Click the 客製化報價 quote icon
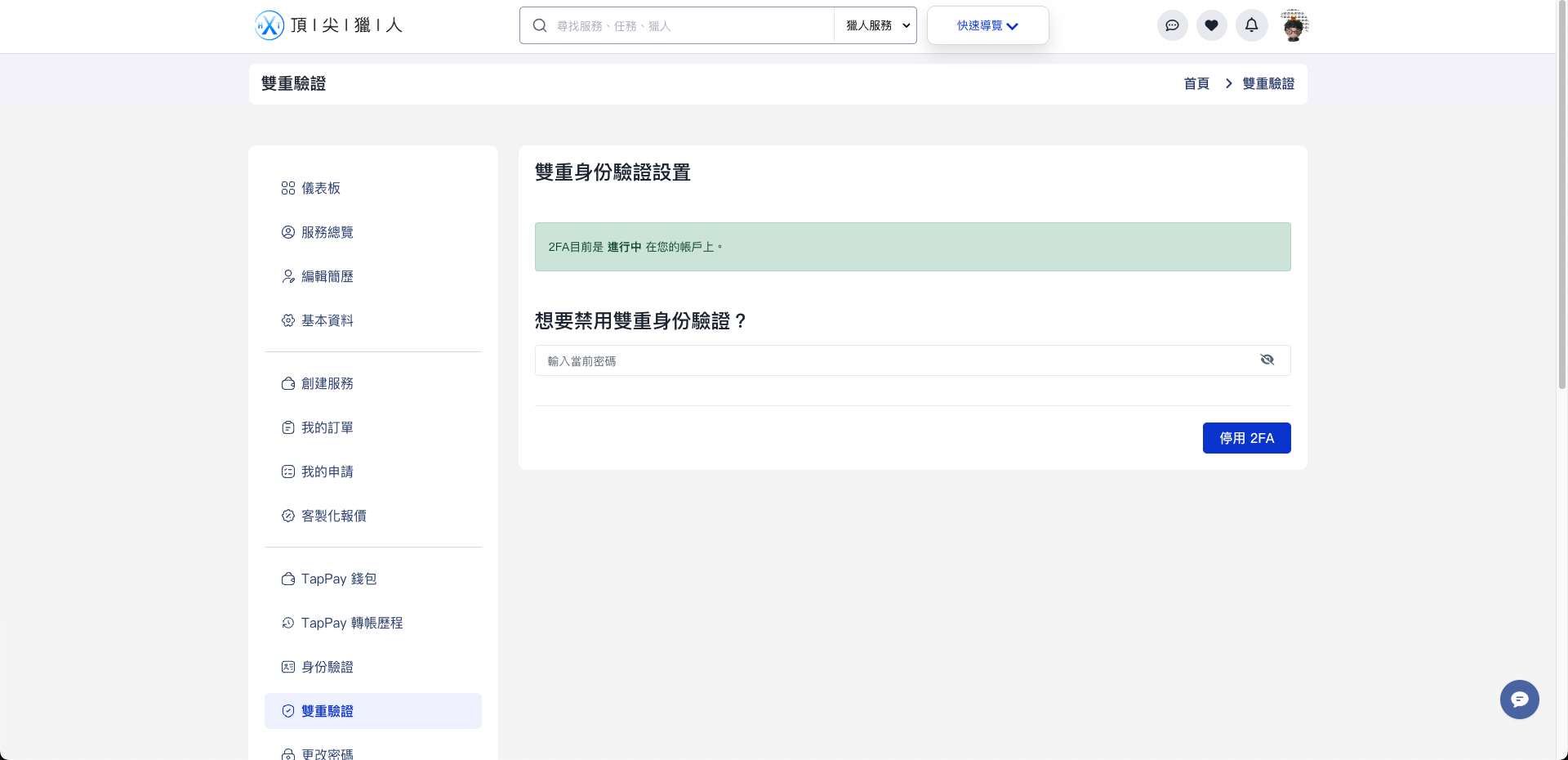1568x760 pixels. click(x=287, y=516)
